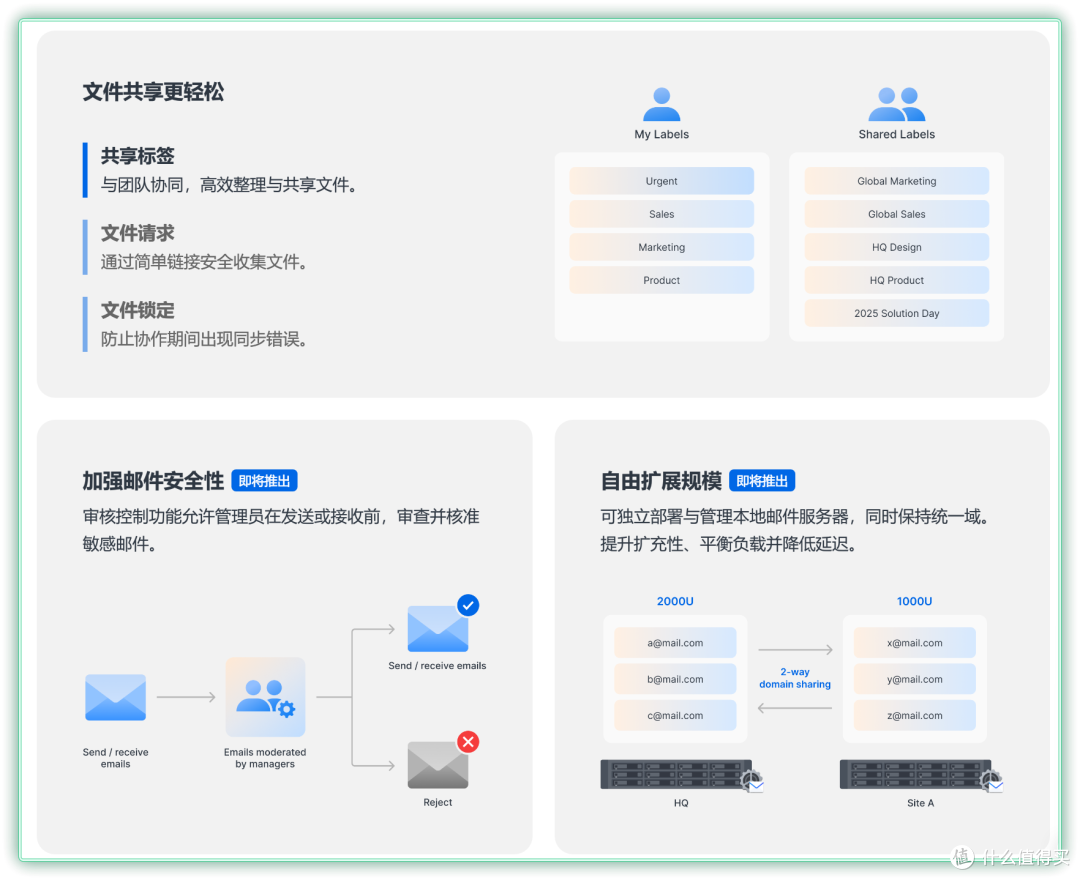This screenshot has width=1080, height=880.
Task: Select the Product label under My Labels
Action: [661, 280]
